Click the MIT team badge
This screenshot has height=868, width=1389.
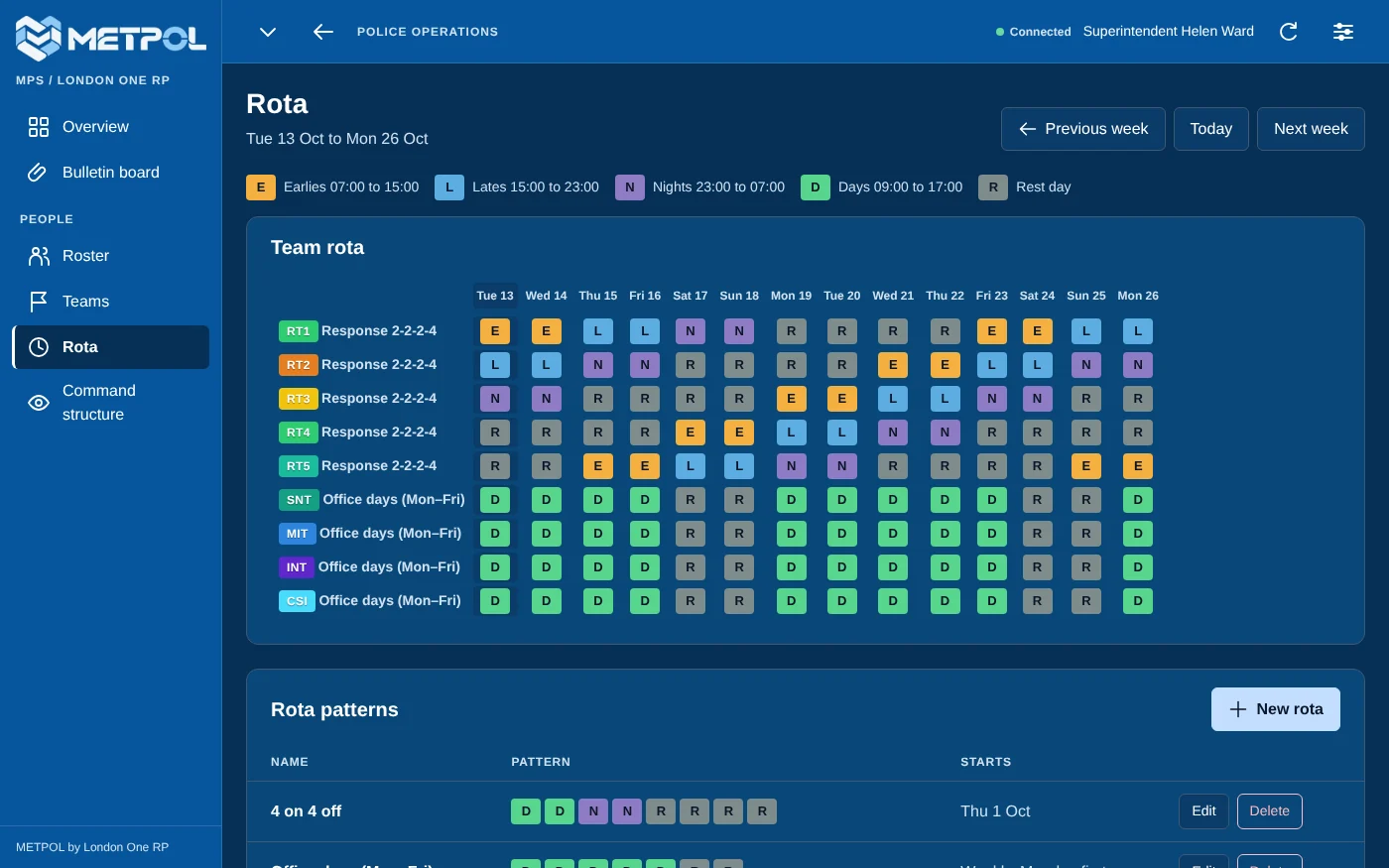298,534
